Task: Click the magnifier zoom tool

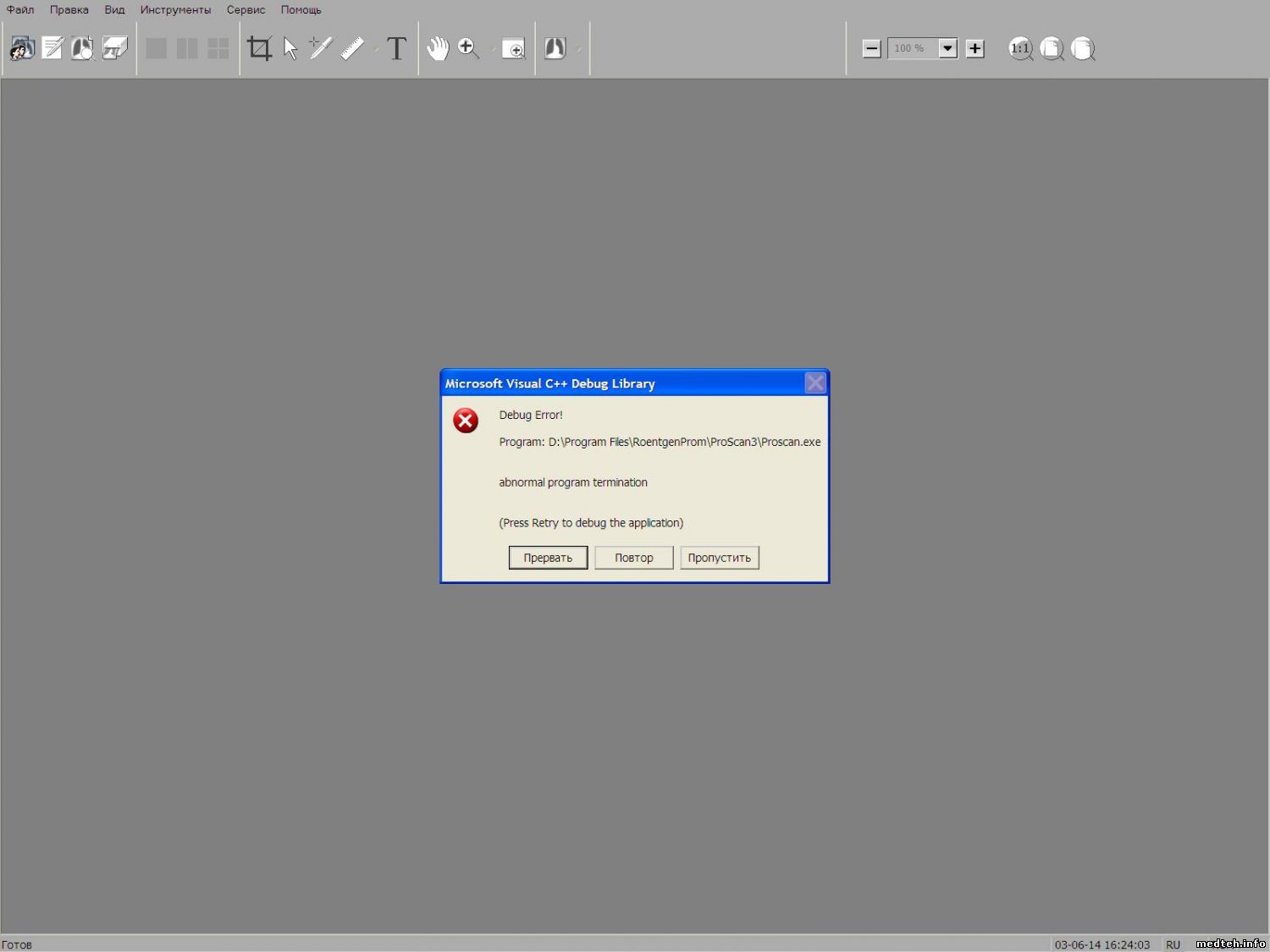Action: point(468,48)
